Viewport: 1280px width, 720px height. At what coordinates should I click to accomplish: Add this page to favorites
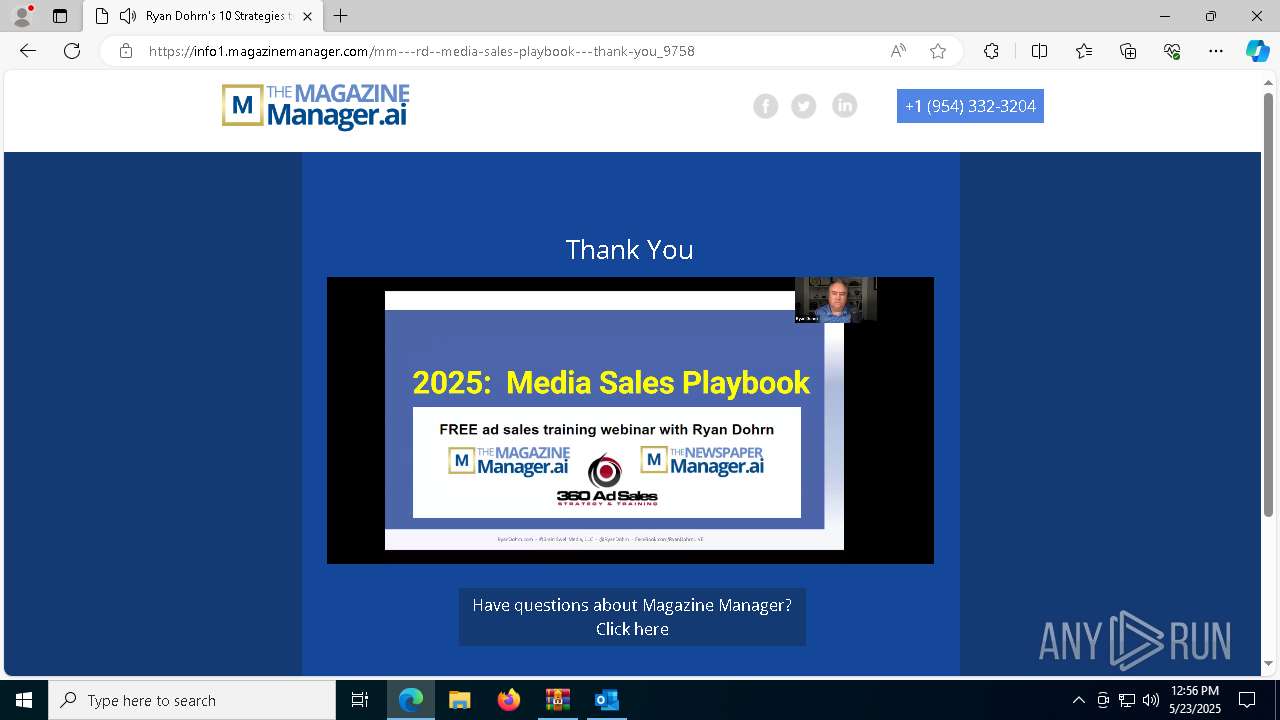[x=938, y=51]
